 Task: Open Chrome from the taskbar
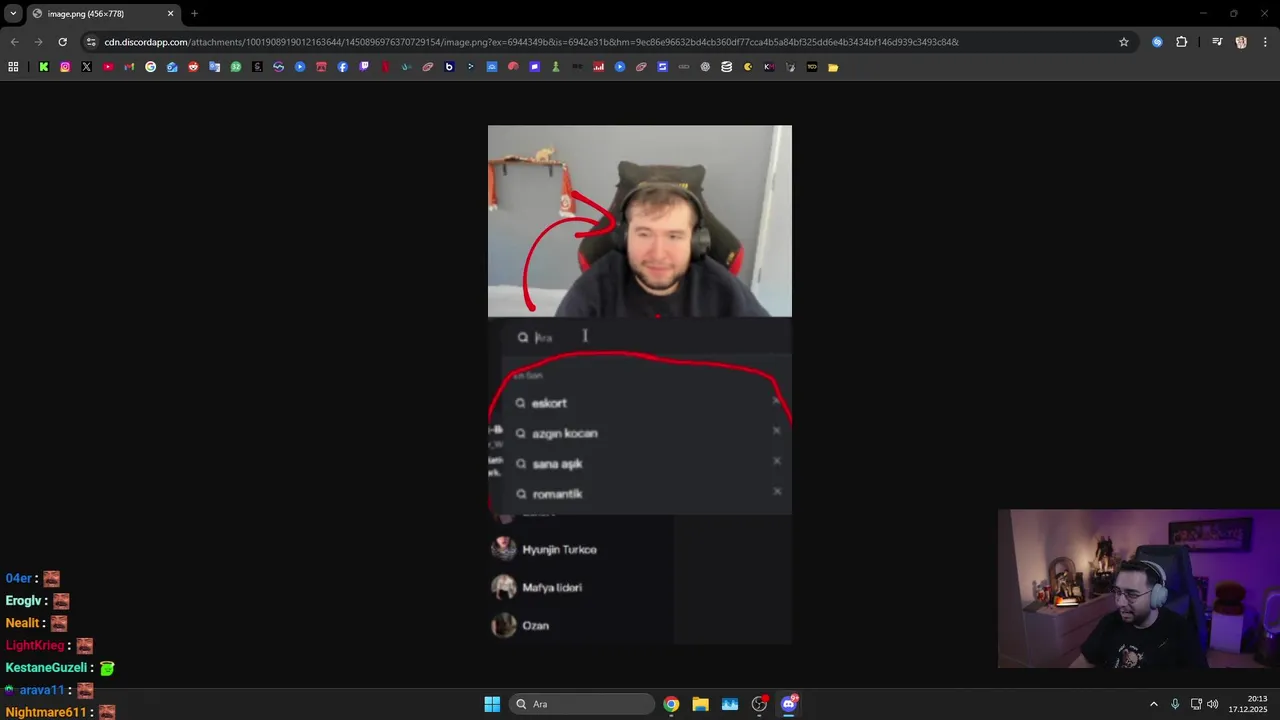[x=671, y=704]
